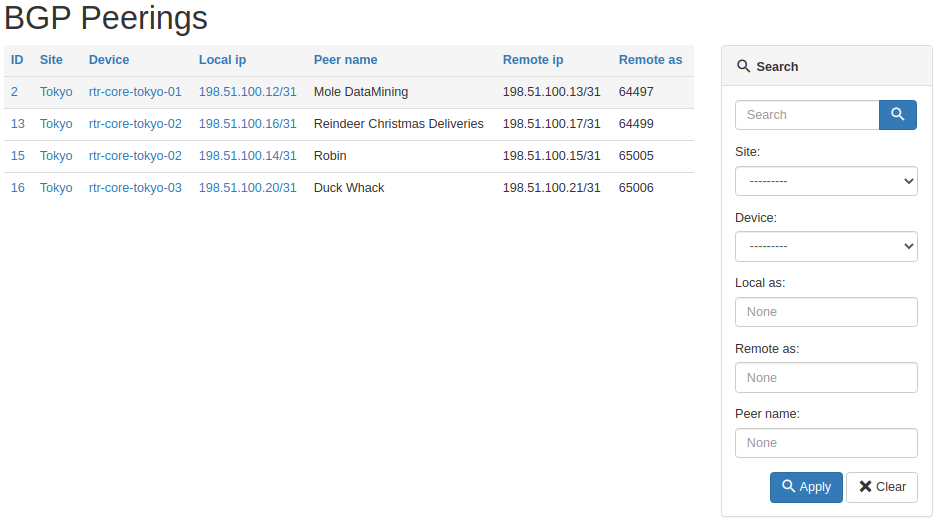Sort table by Peer name column
This screenshot has height=525, width=940.
(x=345, y=60)
